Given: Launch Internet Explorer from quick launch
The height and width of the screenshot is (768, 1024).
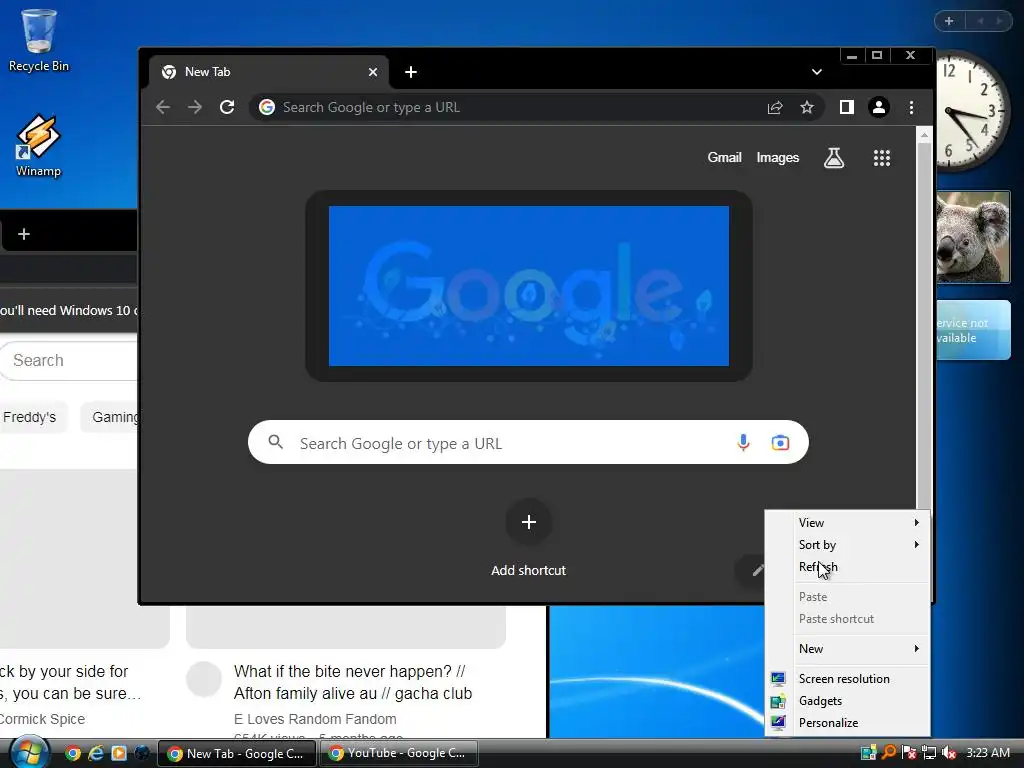Looking at the screenshot, I should [x=95, y=754].
